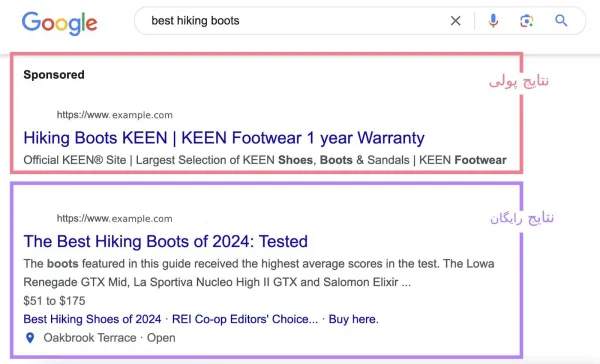Click the sponsored result's example.com URL

pos(114,115)
